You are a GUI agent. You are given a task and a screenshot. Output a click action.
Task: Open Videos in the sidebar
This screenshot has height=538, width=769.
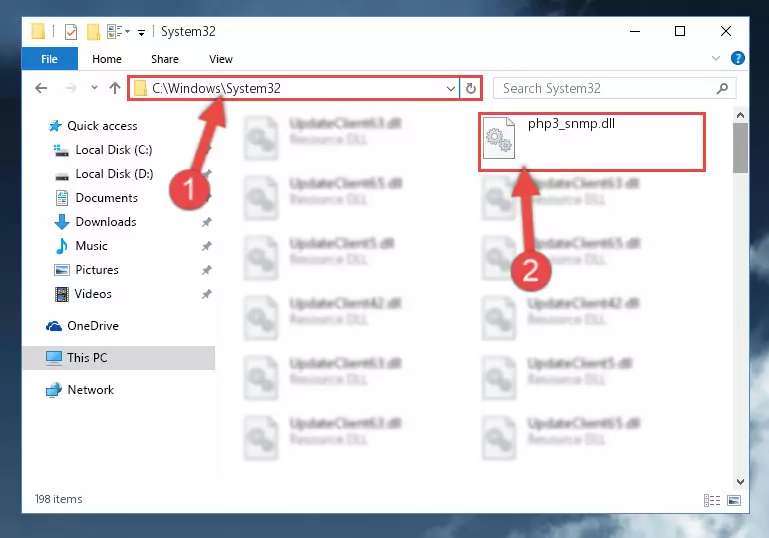pyautogui.click(x=93, y=294)
